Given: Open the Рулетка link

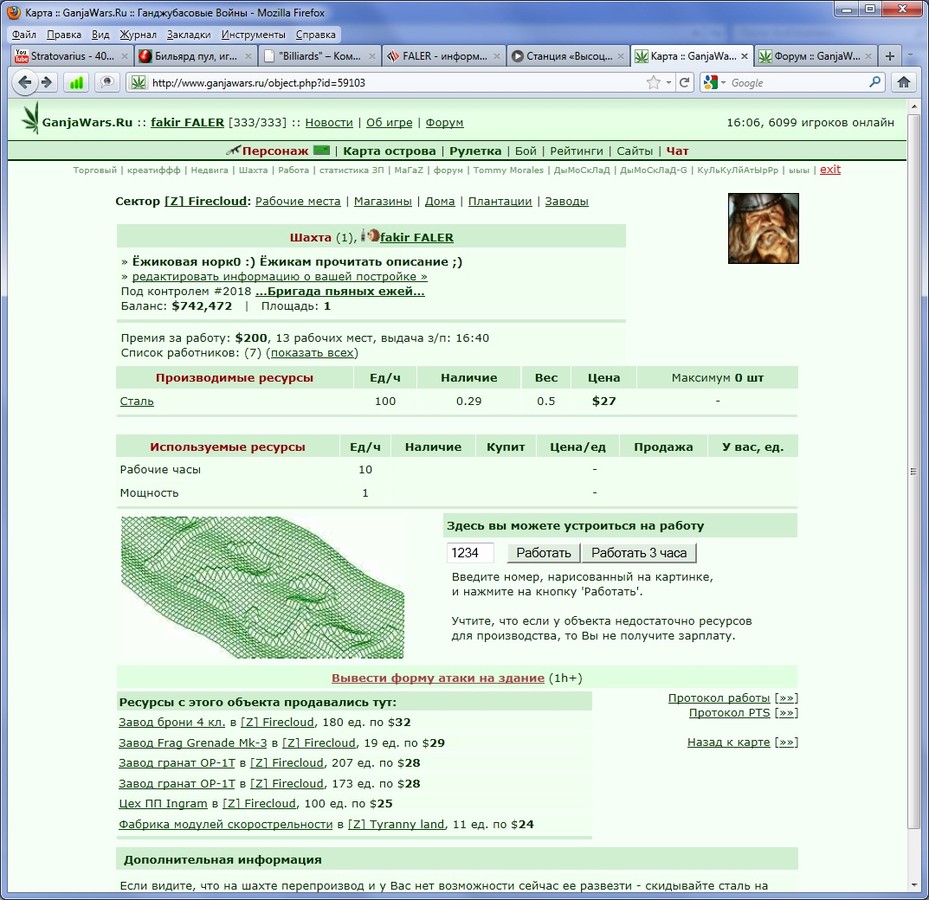Looking at the screenshot, I should 475,150.
